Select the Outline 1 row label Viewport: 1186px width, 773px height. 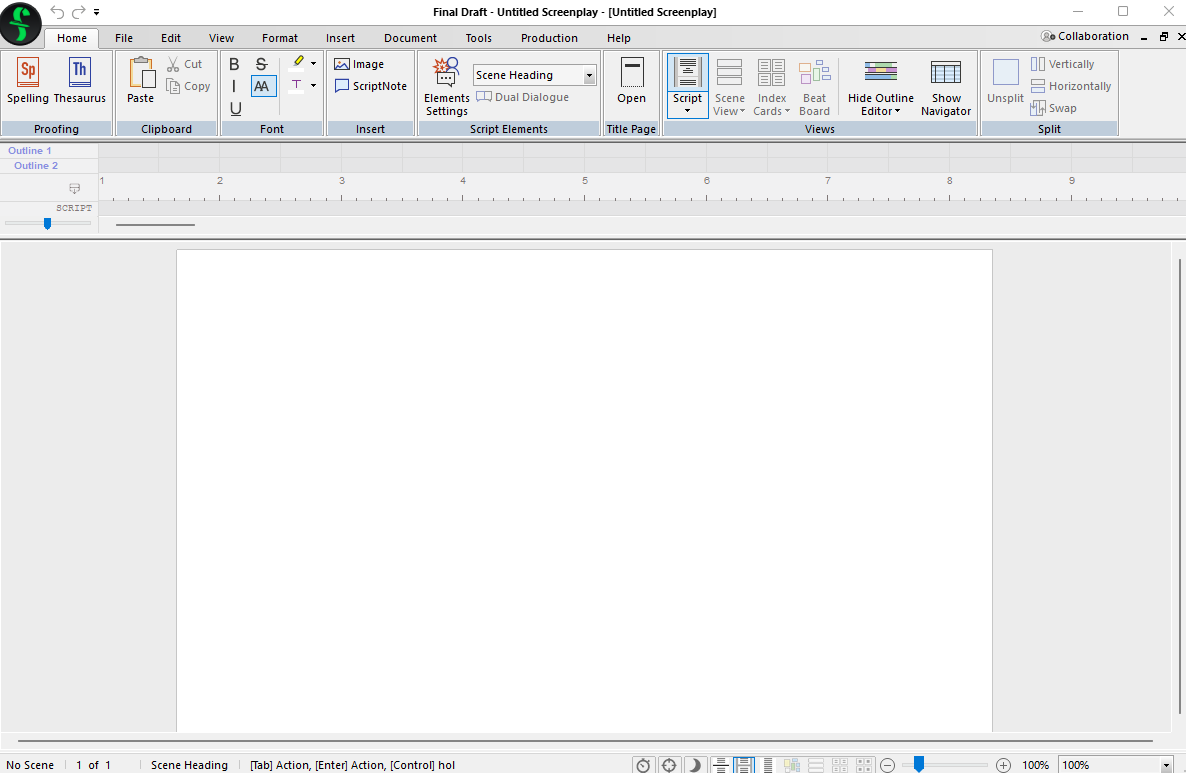pyautogui.click(x=30, y=151)
